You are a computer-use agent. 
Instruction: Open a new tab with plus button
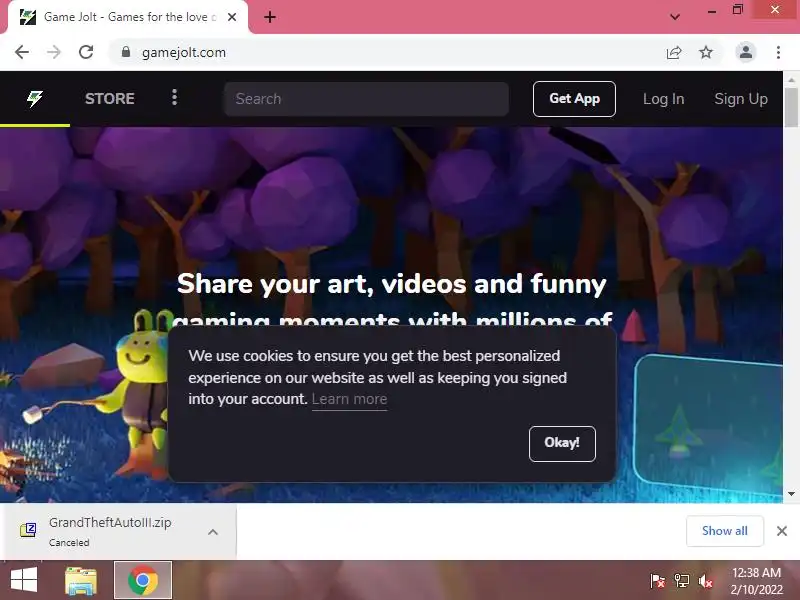(x=270, y=17)
